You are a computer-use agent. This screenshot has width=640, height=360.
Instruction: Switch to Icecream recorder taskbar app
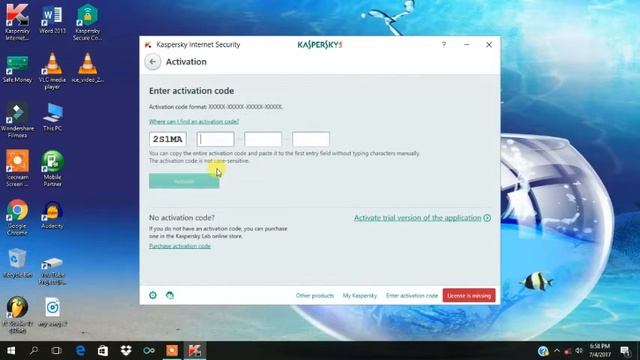point(172,351)
